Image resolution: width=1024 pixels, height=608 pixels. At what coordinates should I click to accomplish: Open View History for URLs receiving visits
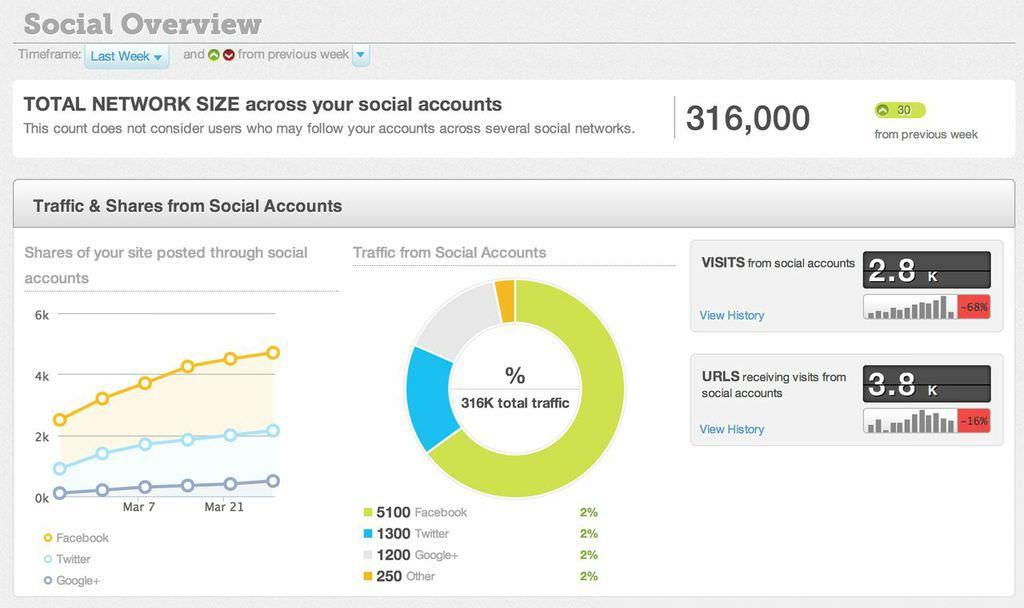(731, 429)
